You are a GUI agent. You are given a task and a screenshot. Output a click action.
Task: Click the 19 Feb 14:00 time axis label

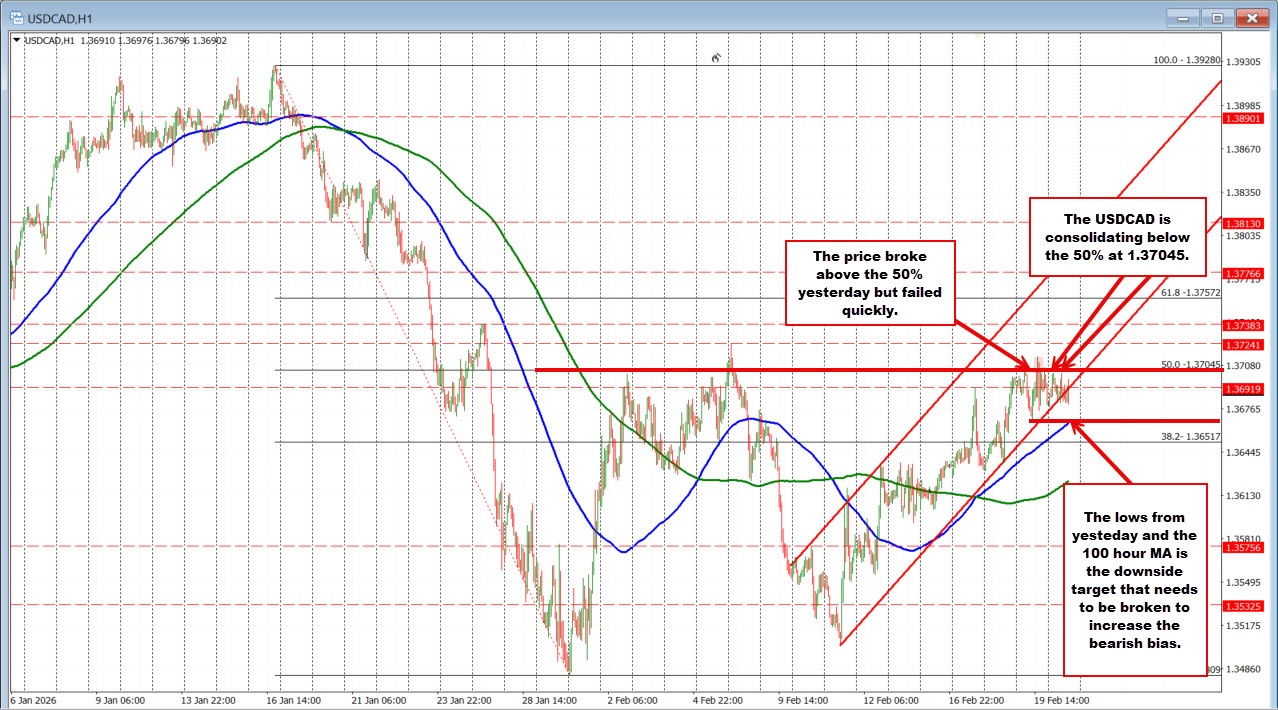tap(1059, 701)
